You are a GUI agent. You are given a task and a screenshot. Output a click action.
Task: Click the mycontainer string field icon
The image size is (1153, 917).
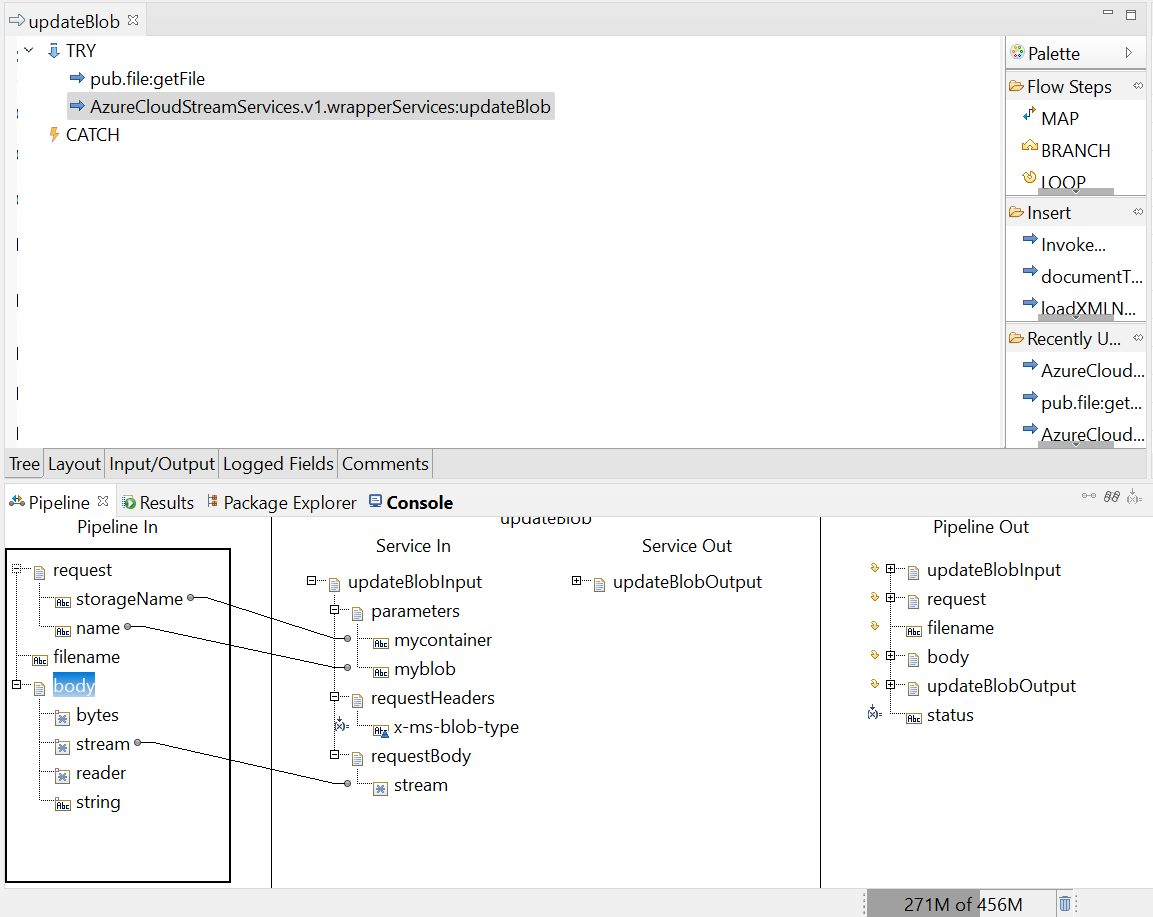click(x=381, y=643)
